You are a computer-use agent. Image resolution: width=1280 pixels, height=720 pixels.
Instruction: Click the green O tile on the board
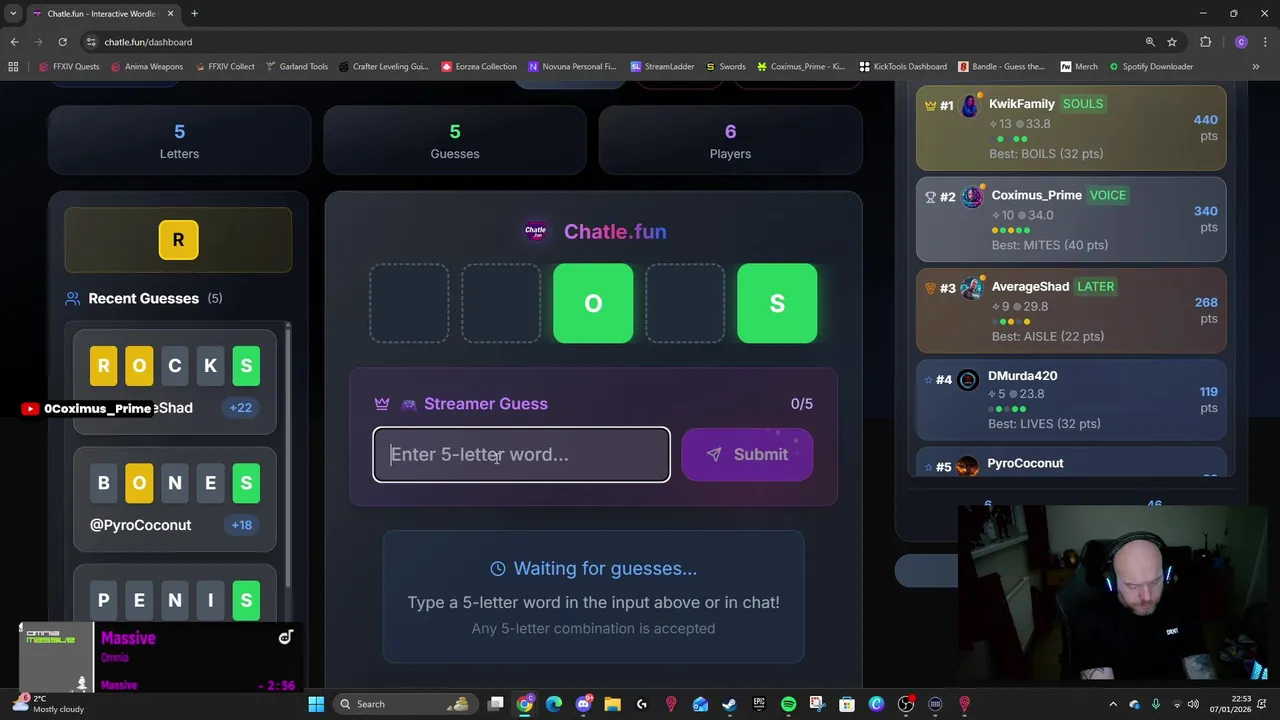[x=593, y=303]
